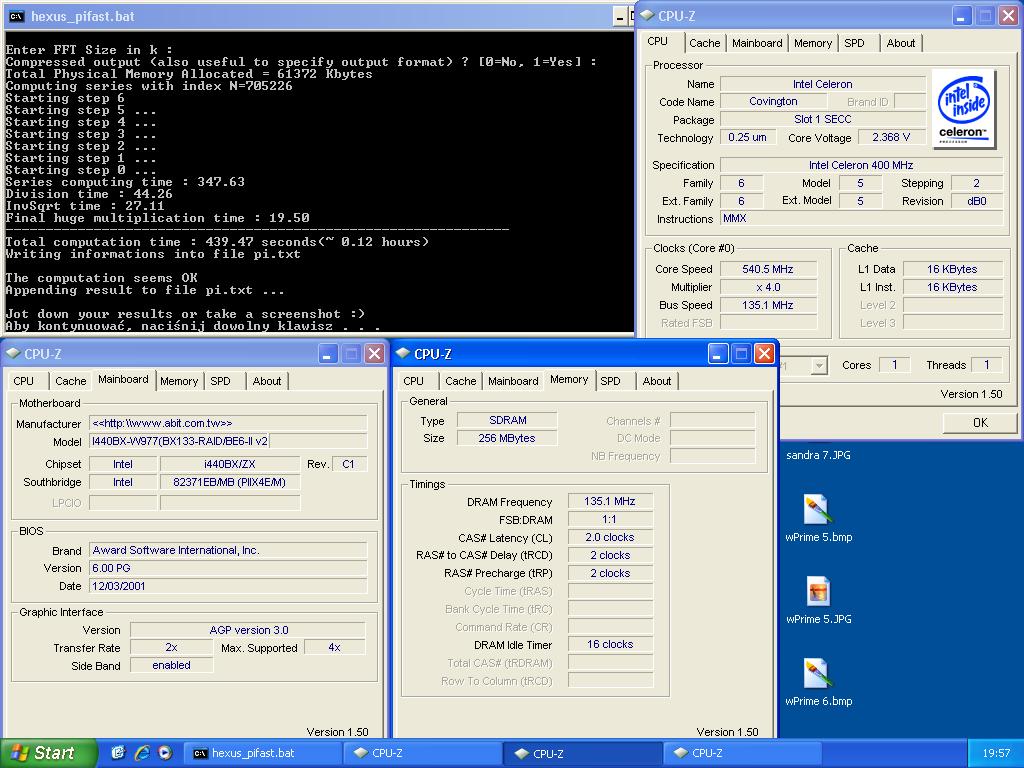This screenshot has width=1024, height=768.
Task: Switch to Mainboard tab in the SDRAM timings window
Action: pyautogui.click(x=513, y=381)
